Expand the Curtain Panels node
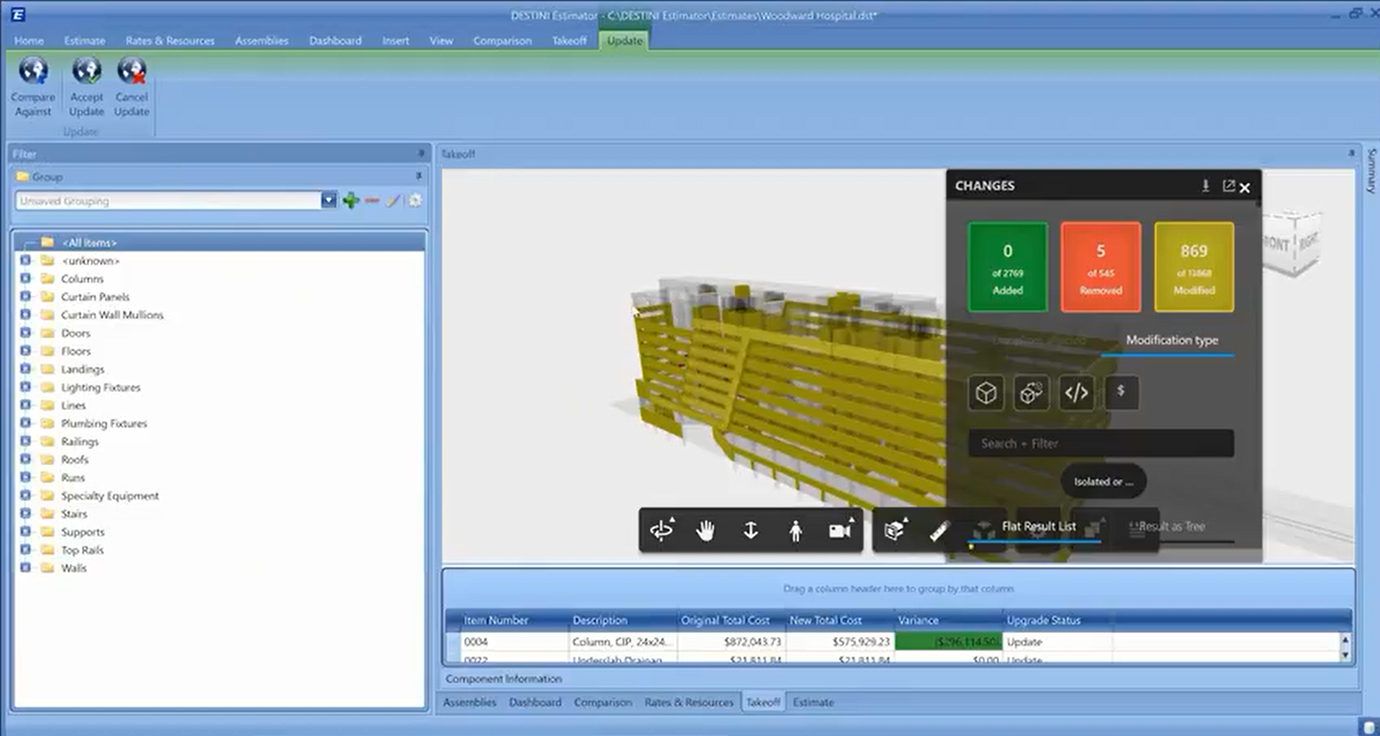This screenshot has height=736, width=1380. point(26,296)
